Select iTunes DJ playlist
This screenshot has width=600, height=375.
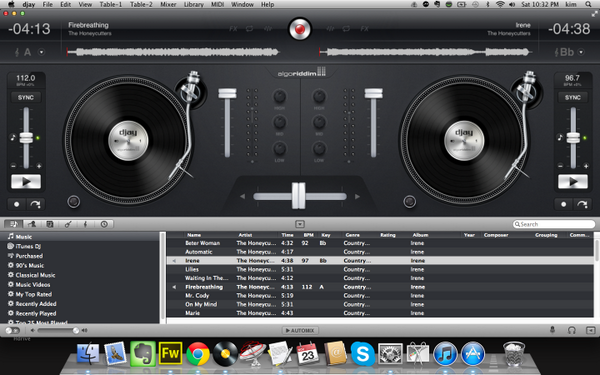pyautogui.click(x=28, y=246)
